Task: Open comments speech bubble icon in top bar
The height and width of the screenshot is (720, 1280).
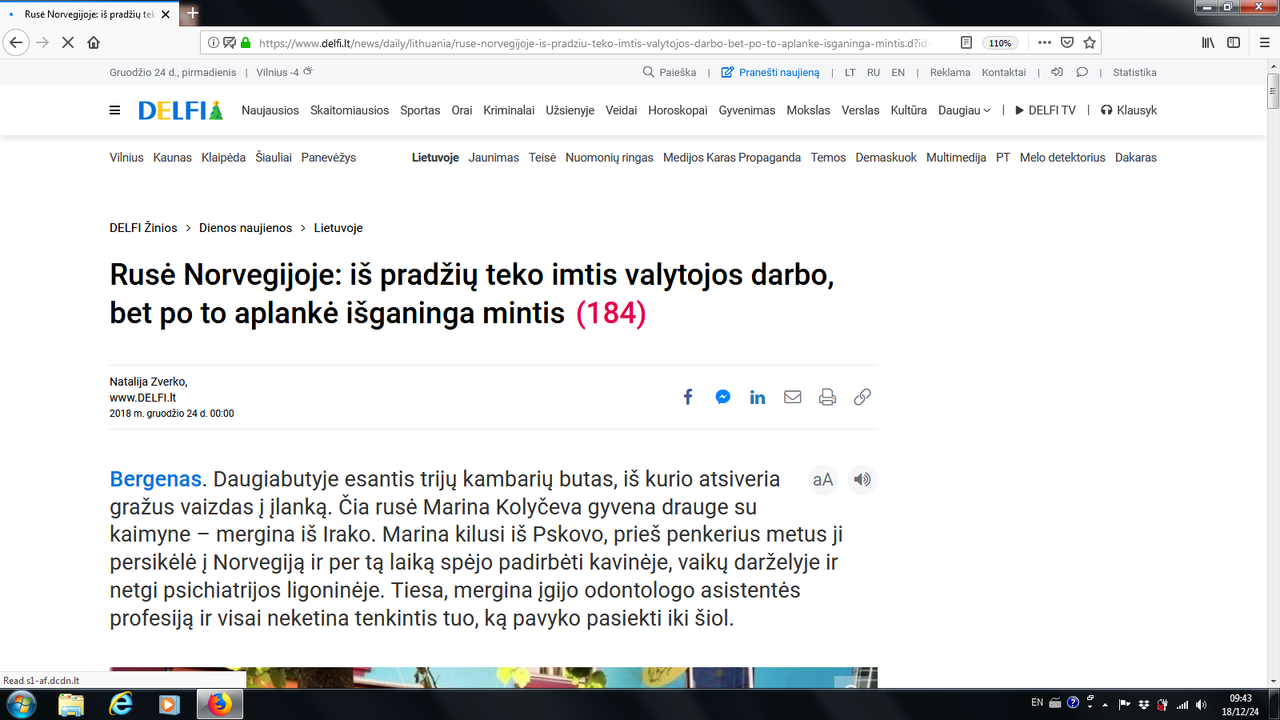Action: click(x=1082, y=72)
